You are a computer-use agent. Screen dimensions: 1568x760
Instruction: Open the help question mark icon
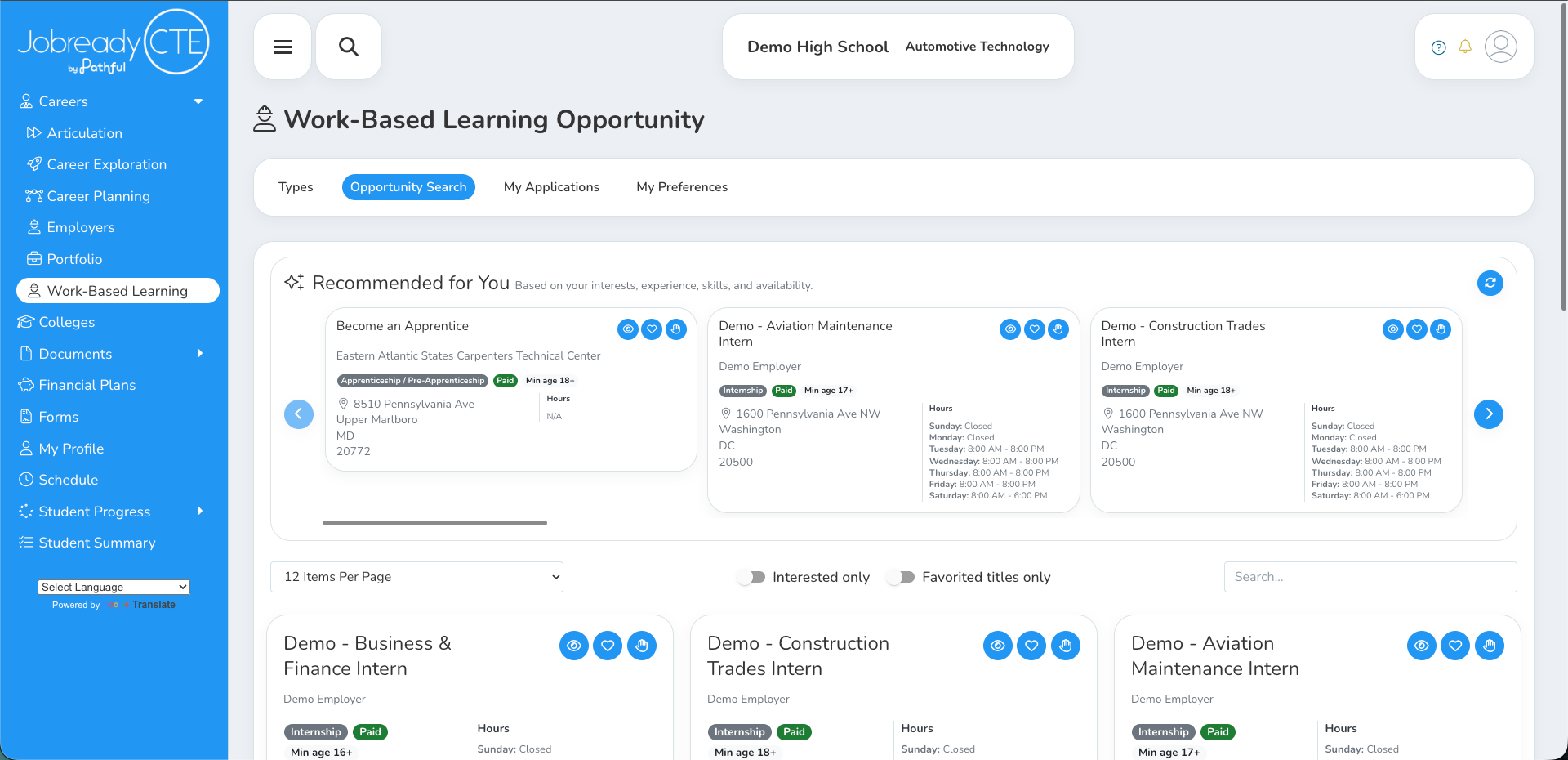point(1439,47)
